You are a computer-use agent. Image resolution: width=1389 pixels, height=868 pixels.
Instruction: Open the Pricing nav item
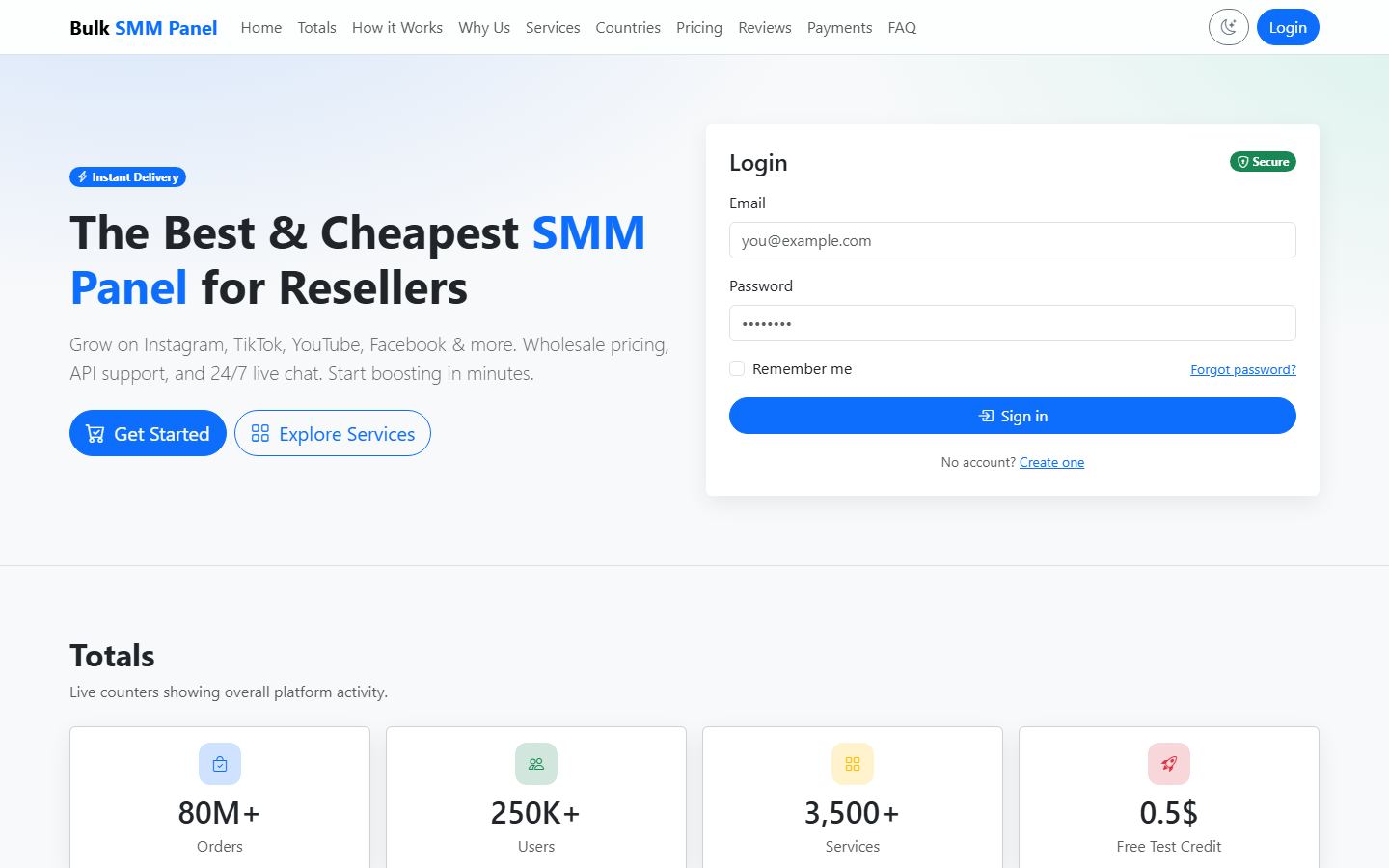[x=699, y=28]
